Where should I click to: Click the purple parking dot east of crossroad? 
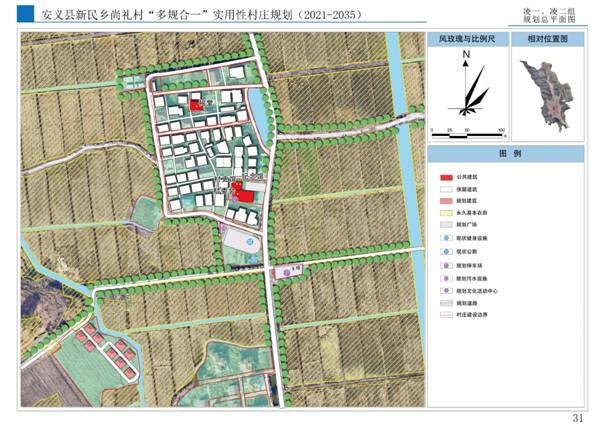tap(286, 273)
